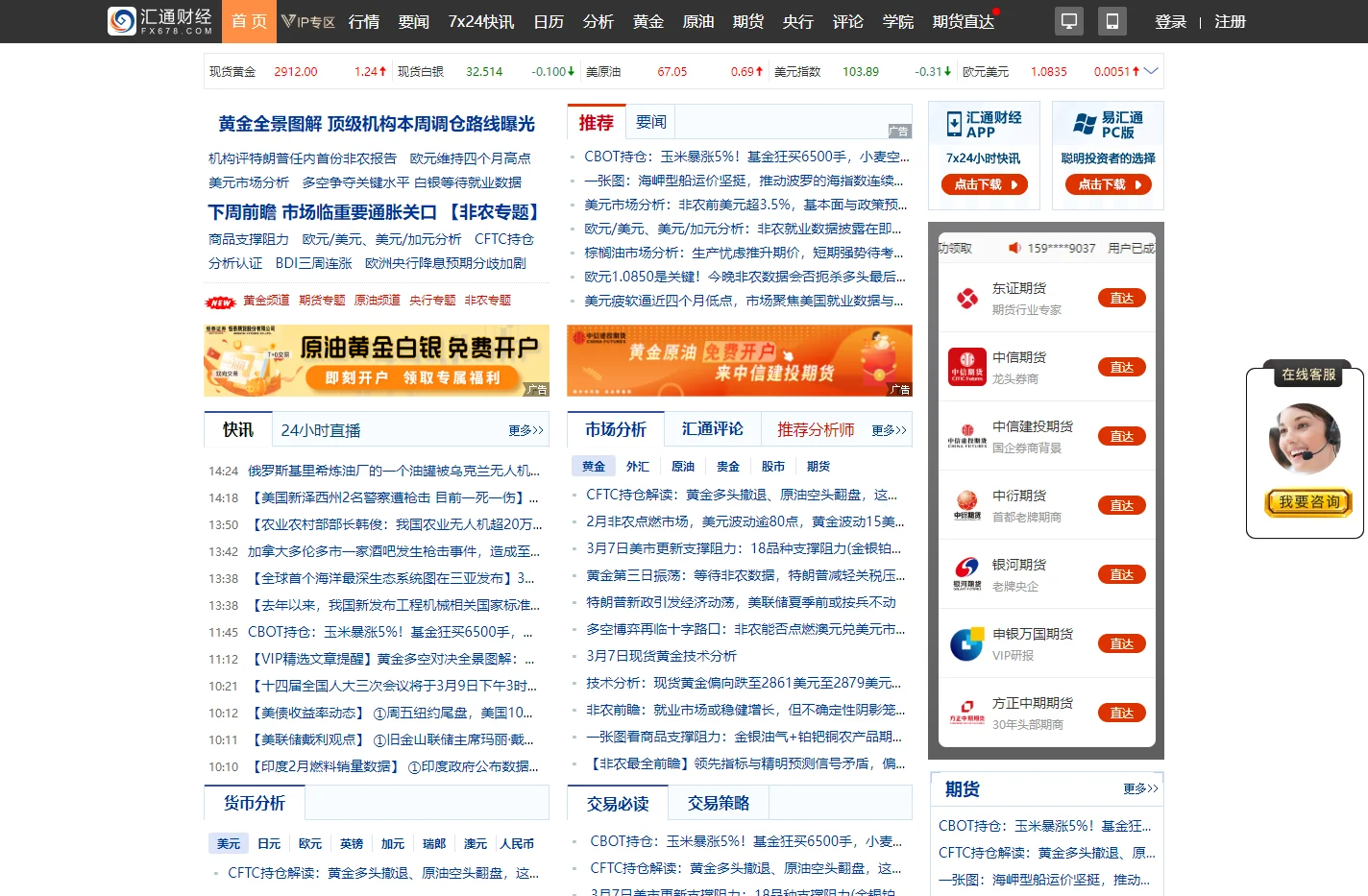Select 日元 under 货币分析
This screenshot has width=1368, height=896.
269,844
